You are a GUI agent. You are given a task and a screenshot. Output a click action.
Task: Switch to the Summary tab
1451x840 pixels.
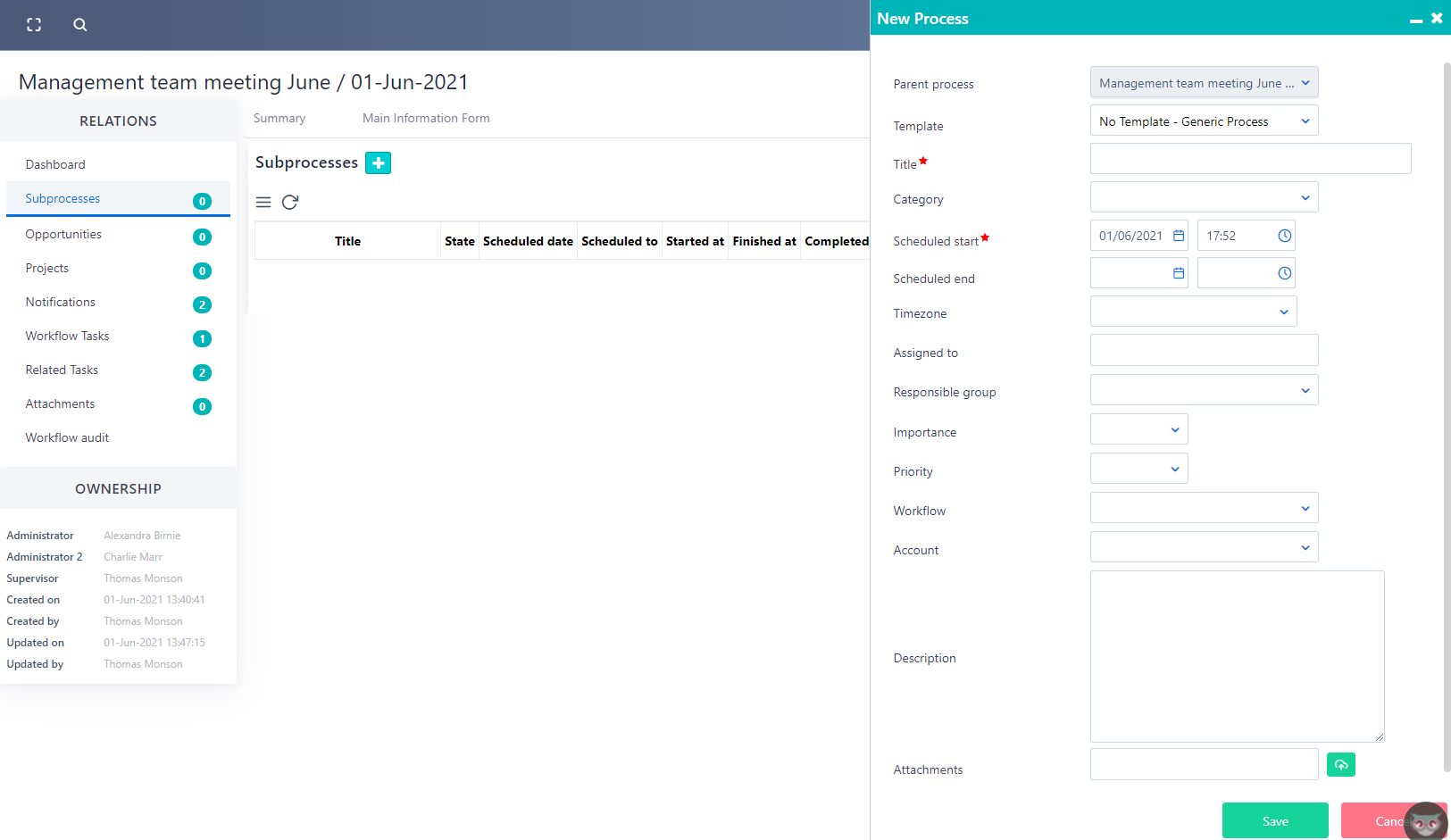pos(279,118)
